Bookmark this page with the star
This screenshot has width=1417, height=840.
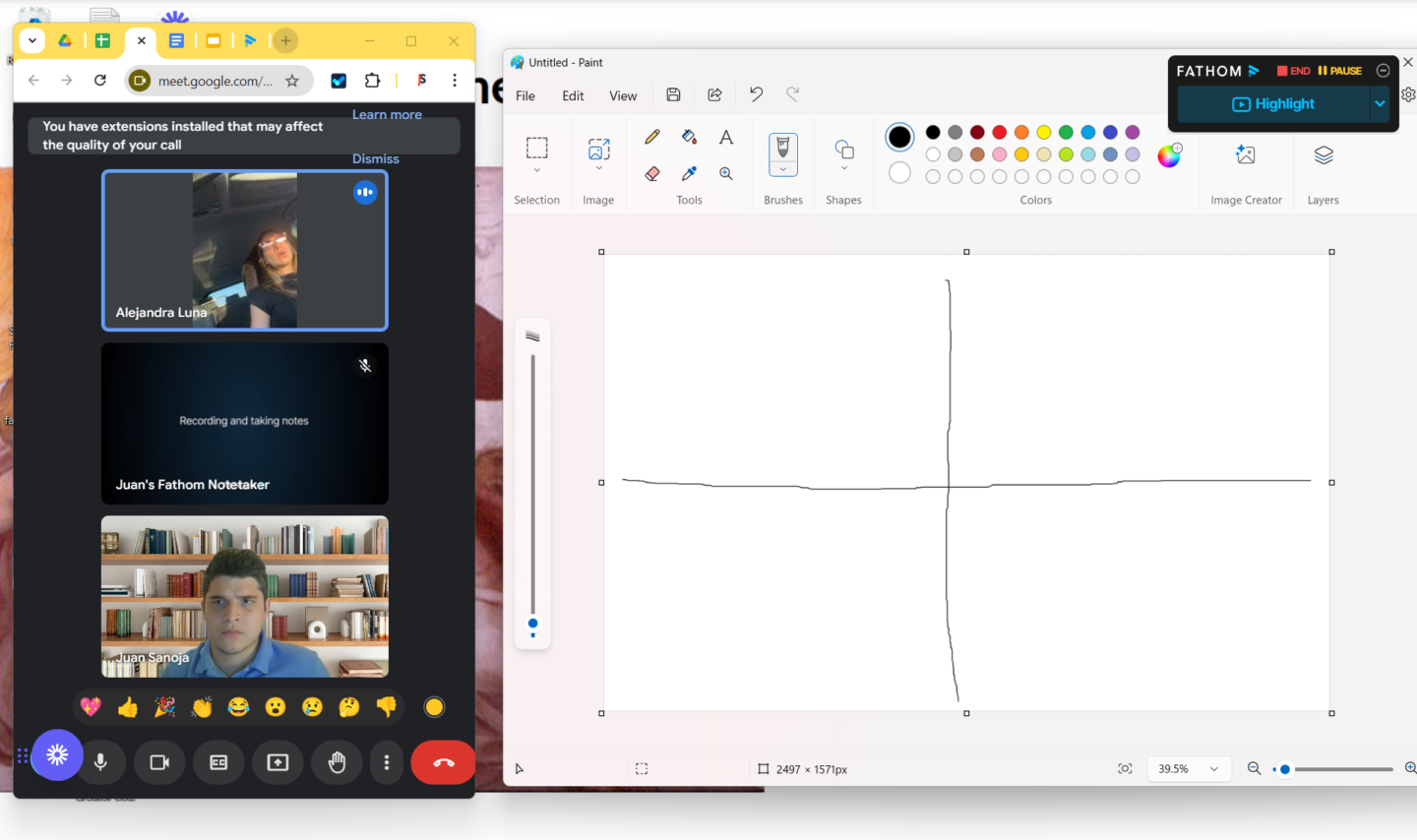[x=292, y=81]
